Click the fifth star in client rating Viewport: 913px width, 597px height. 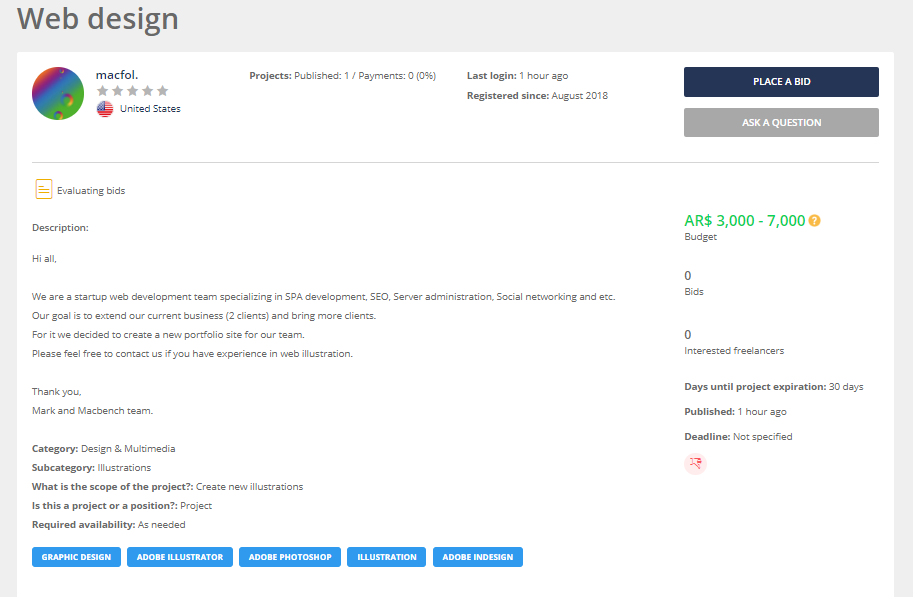click(x=163, y=91)
